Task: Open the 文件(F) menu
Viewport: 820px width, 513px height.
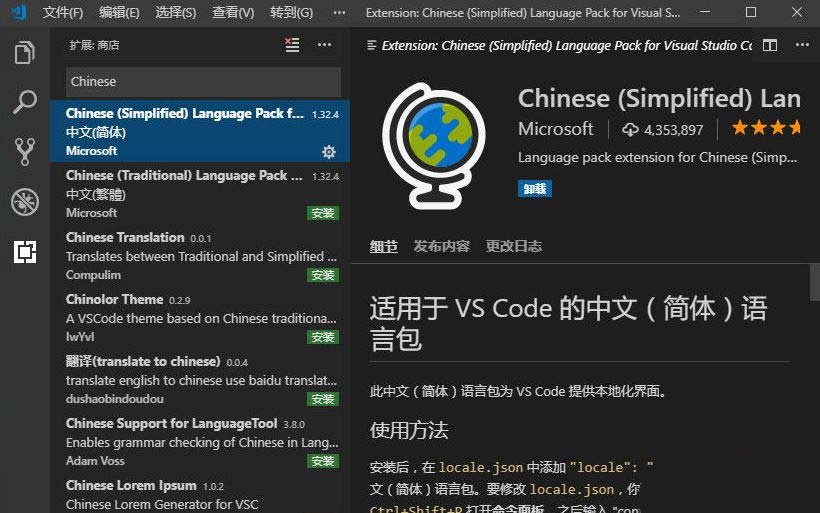Action: [x=63, y=13]
